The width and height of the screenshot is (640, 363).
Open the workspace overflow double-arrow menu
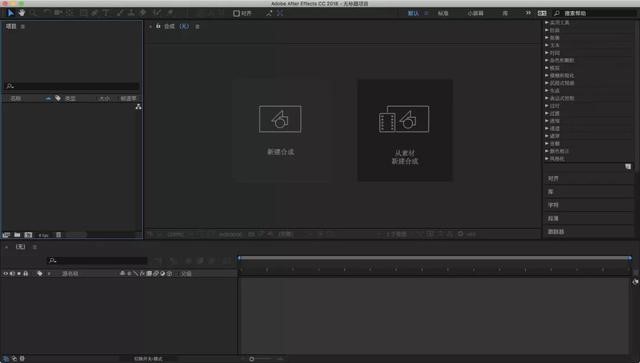[x=528, y=13]
